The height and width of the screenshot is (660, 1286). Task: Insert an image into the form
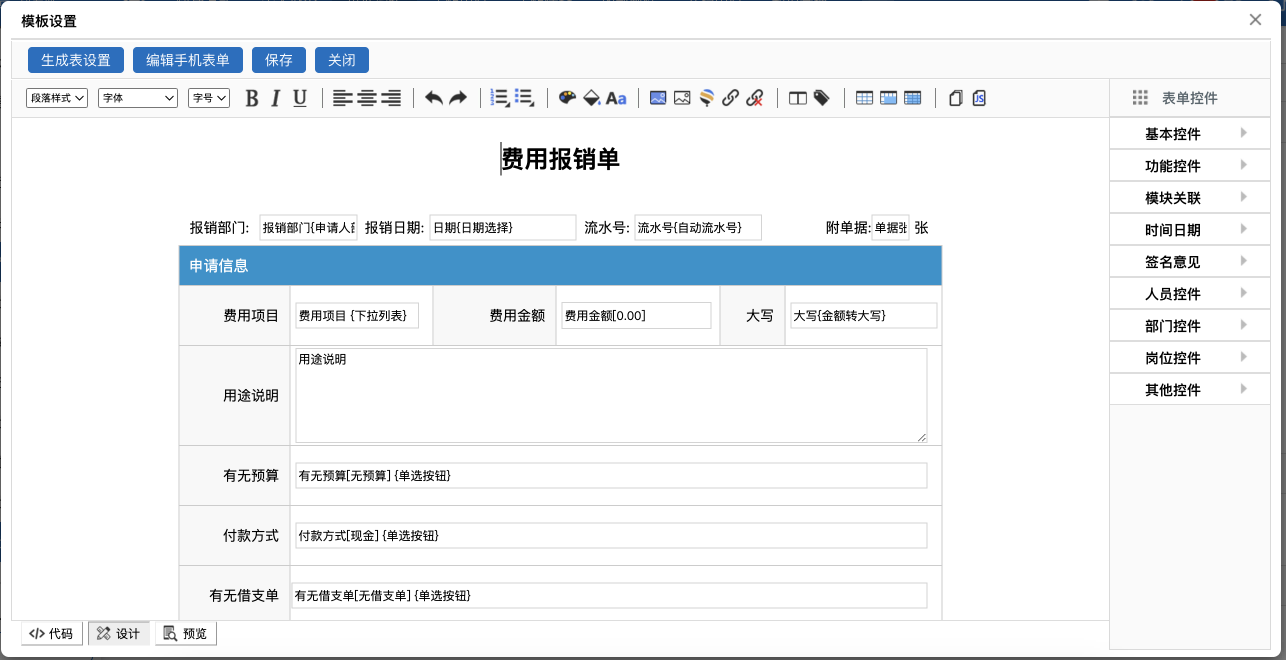[x=658, y=98]
